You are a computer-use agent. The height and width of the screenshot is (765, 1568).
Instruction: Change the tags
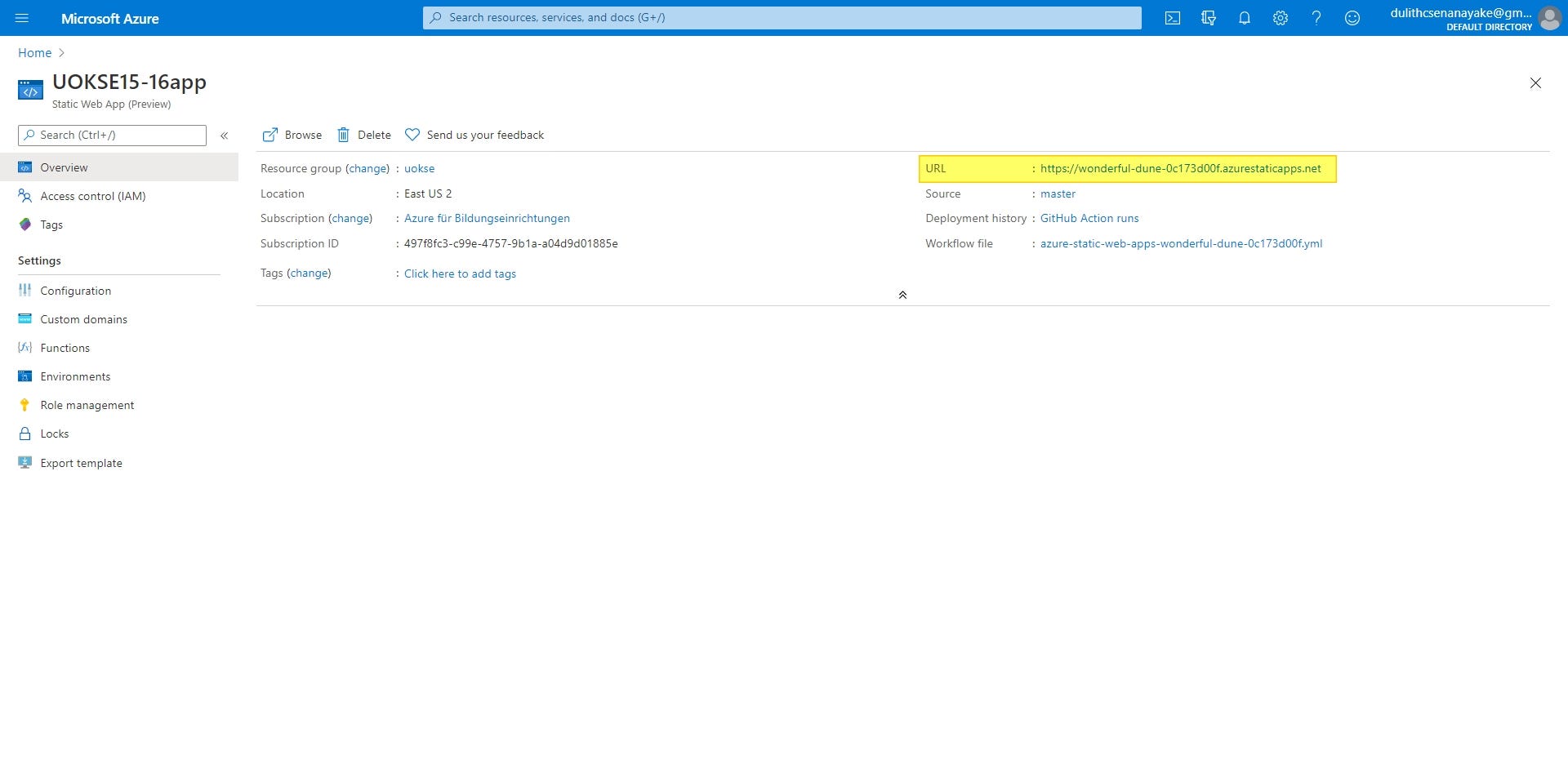pyautogui.click(x=310, y=274)
